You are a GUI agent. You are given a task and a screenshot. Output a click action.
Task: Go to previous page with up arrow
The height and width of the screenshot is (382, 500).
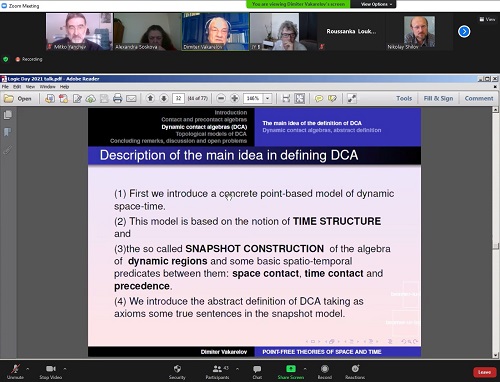150,98
